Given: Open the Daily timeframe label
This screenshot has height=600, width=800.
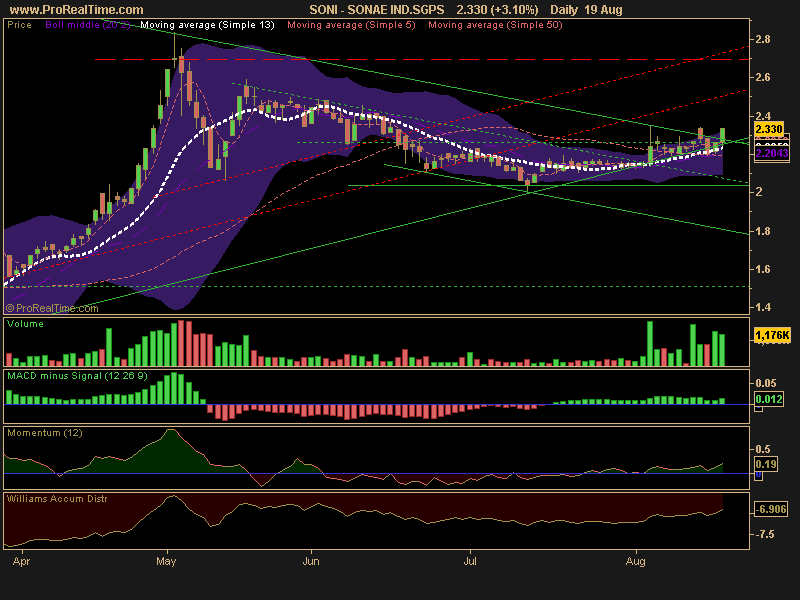Looking at the screenshot, I should [x=568, y=9].
